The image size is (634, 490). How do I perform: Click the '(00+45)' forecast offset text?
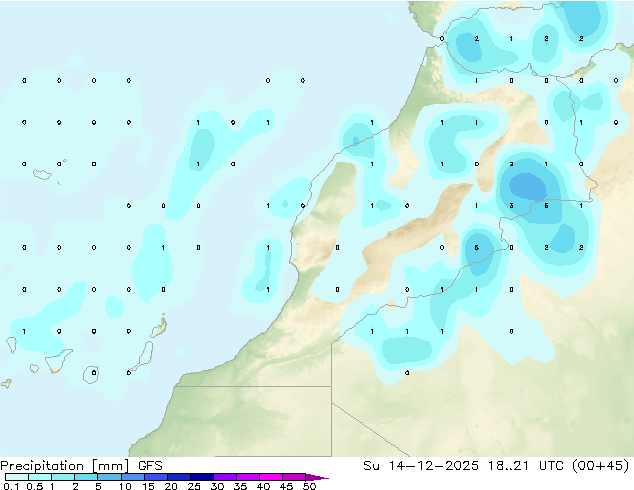click(x=601, y=466)
